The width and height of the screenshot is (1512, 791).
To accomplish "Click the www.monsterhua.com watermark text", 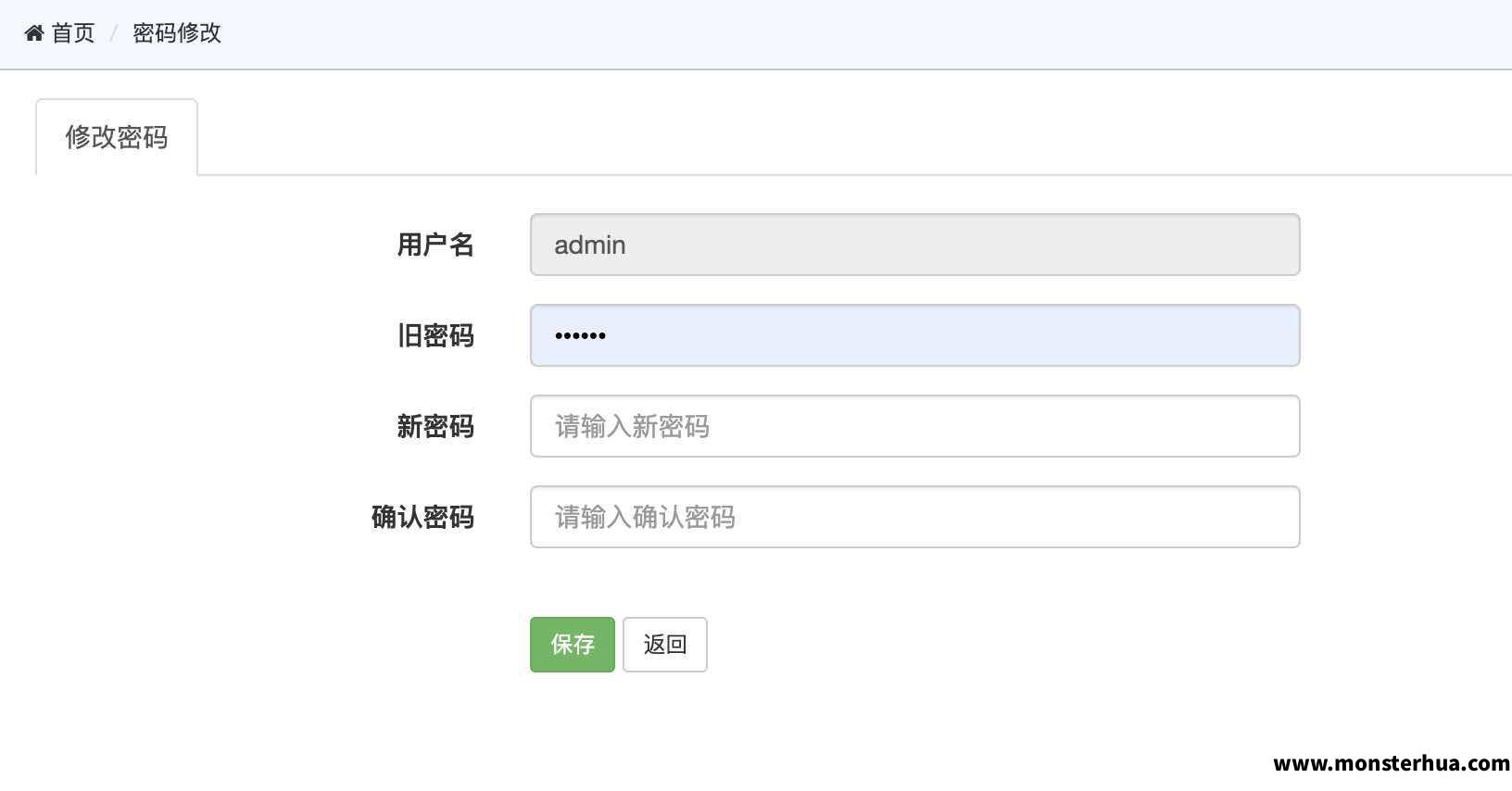I will pos(1392,763).
